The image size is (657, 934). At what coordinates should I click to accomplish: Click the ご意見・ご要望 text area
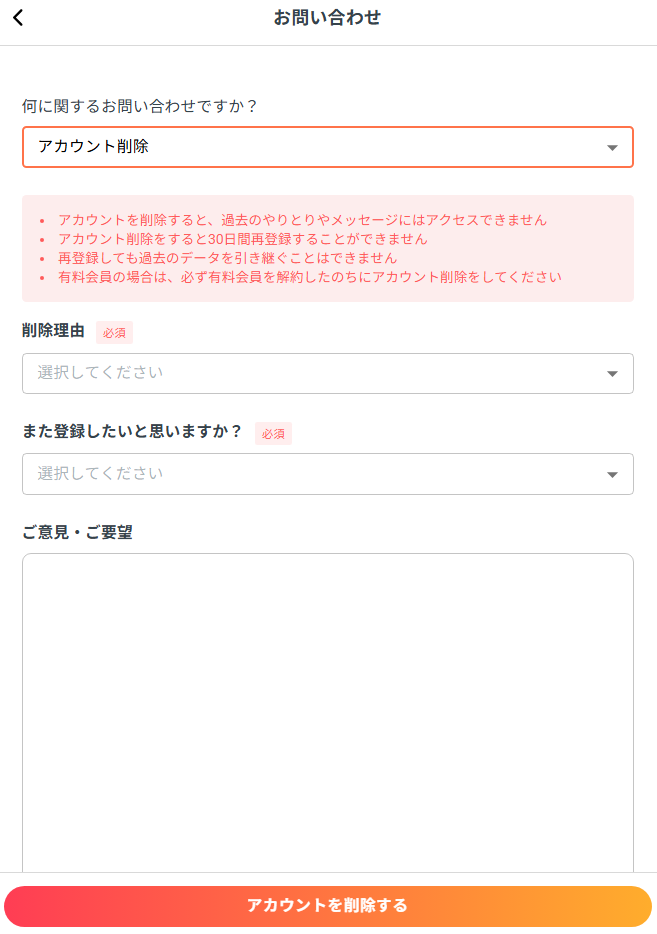328,710
